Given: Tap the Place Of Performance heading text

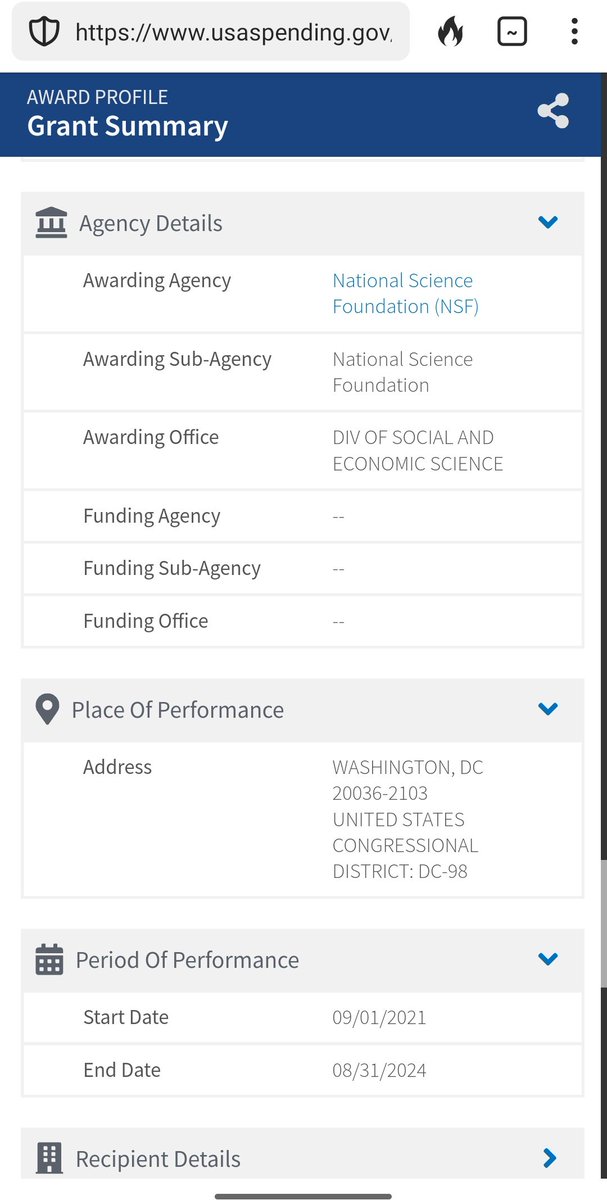Looking at the screenshot, I should pos(178,710).
